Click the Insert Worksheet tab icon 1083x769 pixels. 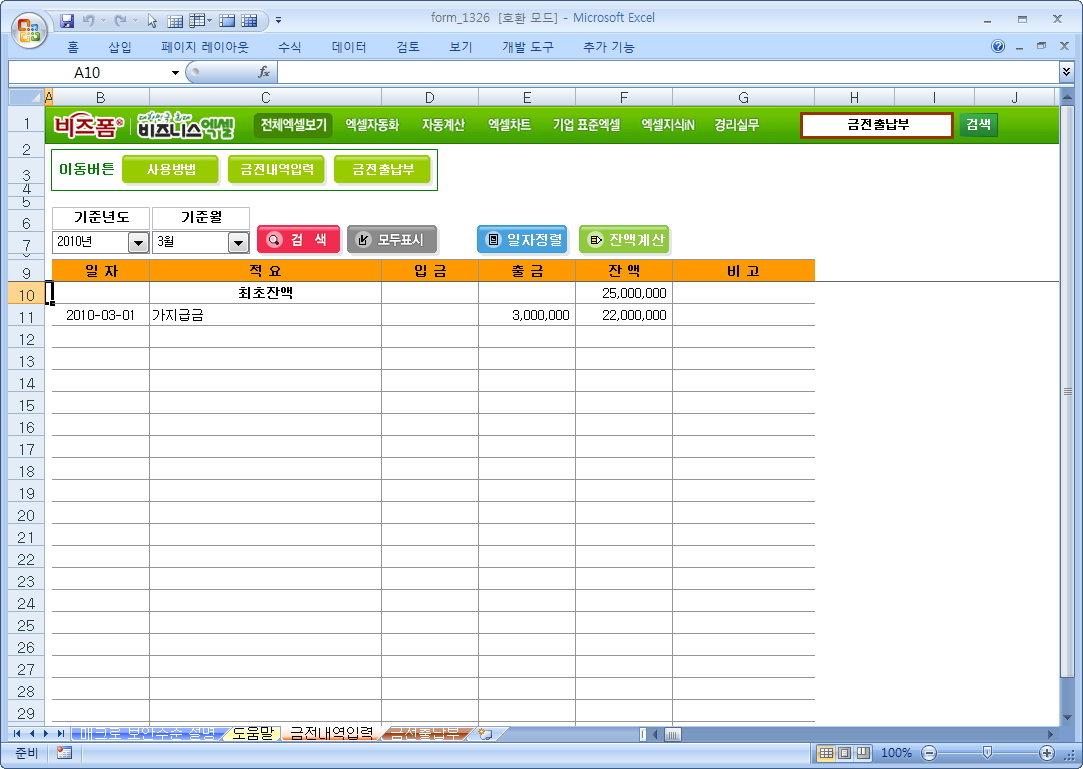point(485,734)
